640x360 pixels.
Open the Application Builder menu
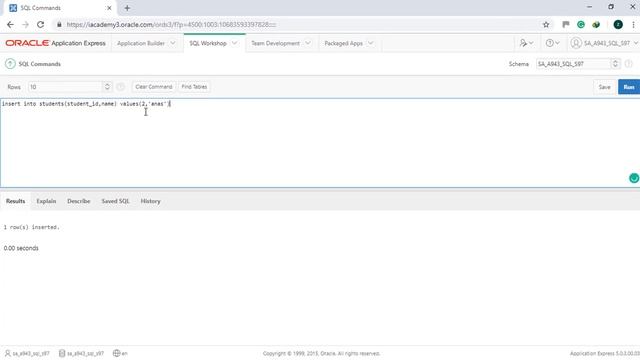coord(141,43)
